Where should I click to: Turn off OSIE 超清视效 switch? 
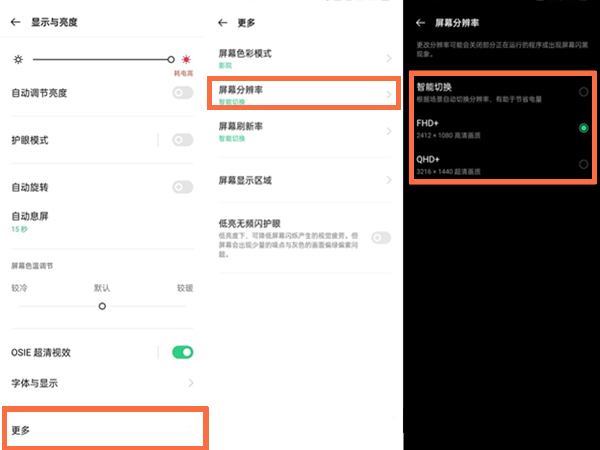(x=182, y=352)
